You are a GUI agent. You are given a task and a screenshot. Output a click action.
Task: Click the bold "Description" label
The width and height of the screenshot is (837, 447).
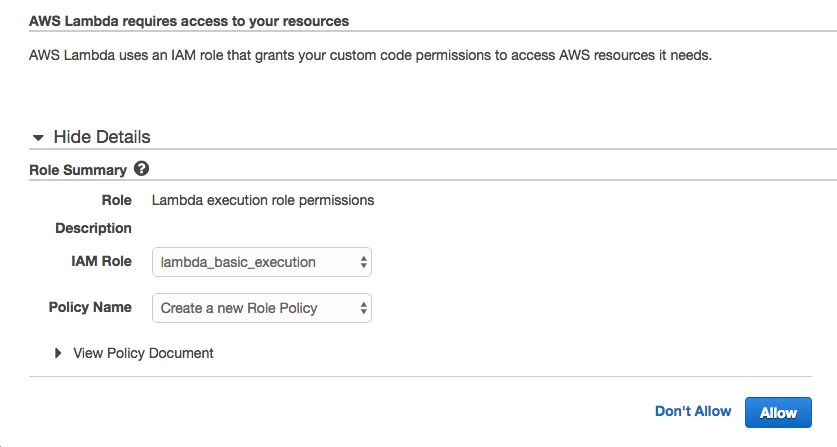coord(93,228)
